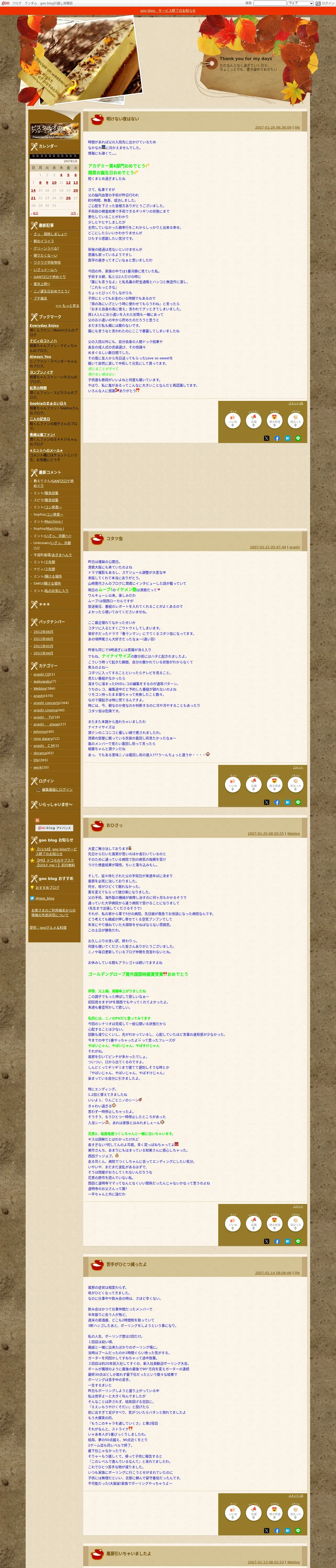Viewport: 336px width, 1568px height.
Task: Share 明けない夜はない post on Facebook
Action: click(x=277, y=438)
